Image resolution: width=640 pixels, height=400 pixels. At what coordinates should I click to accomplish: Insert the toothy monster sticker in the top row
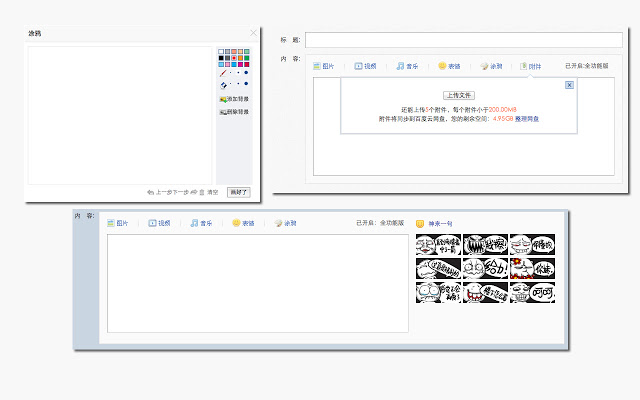click(x=485, y=244)
